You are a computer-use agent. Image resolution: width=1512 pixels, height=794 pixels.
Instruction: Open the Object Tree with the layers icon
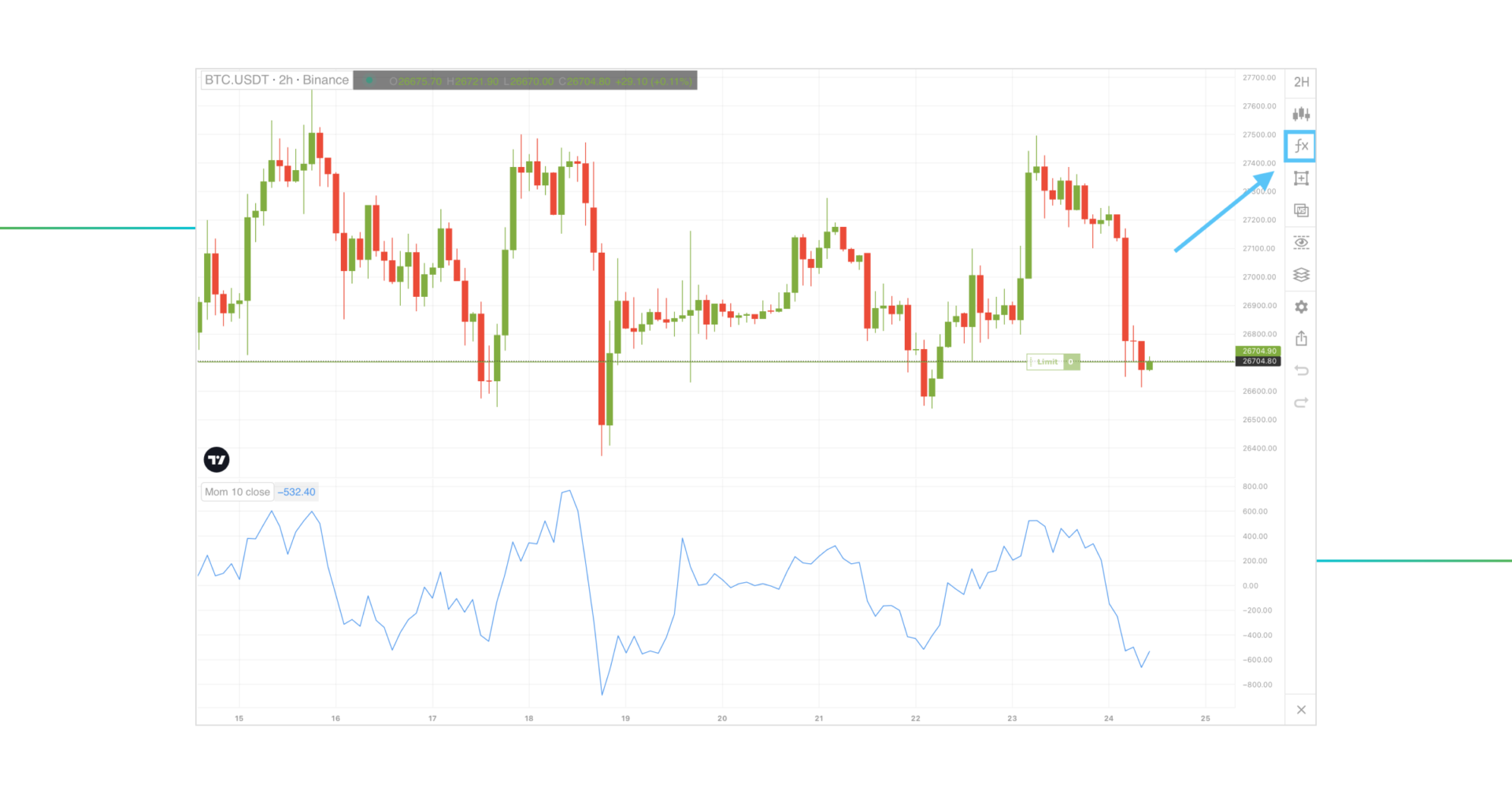click(x=1300, y=275)
